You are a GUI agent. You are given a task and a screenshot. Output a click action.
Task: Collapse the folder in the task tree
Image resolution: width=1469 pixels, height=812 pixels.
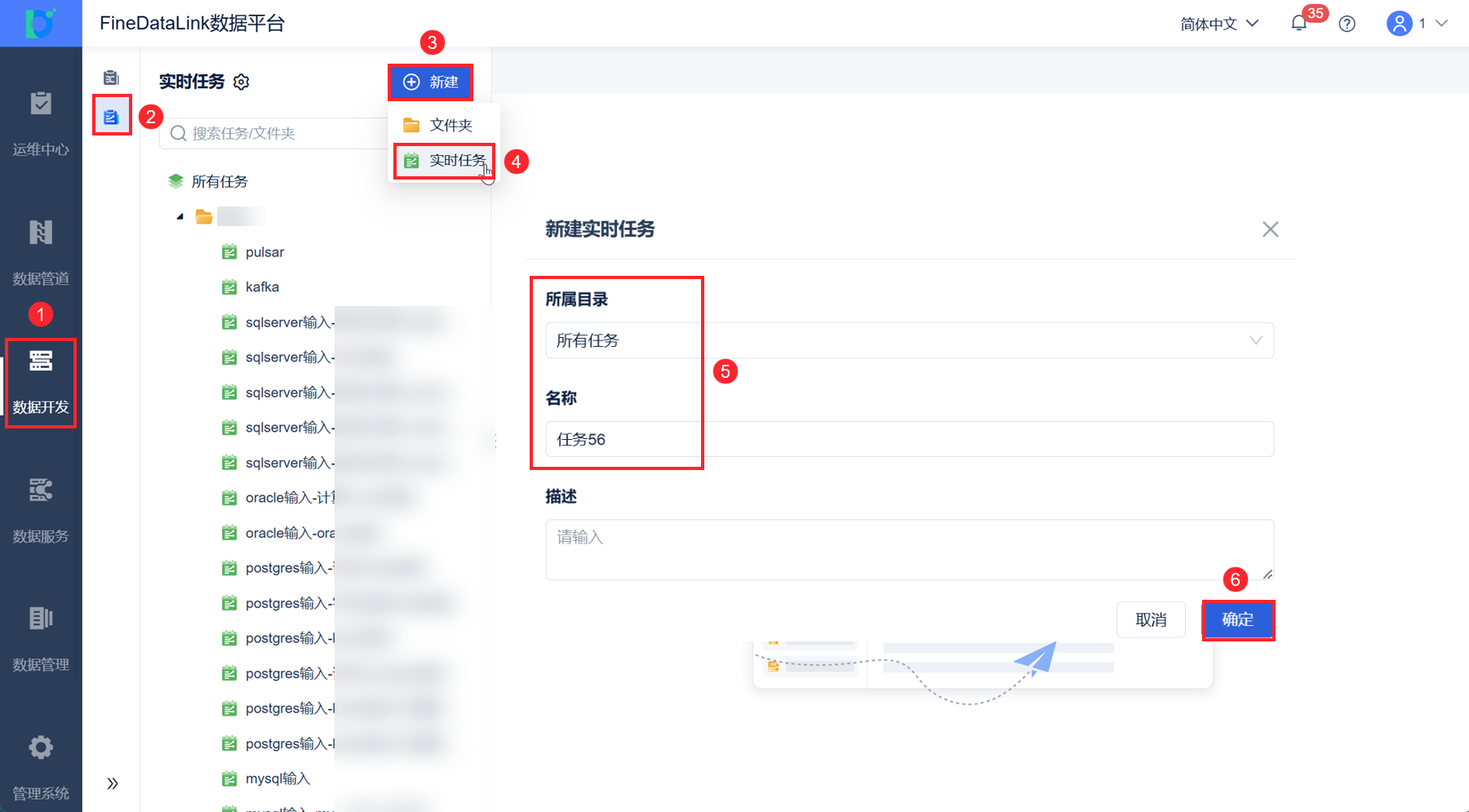[180, 216]
